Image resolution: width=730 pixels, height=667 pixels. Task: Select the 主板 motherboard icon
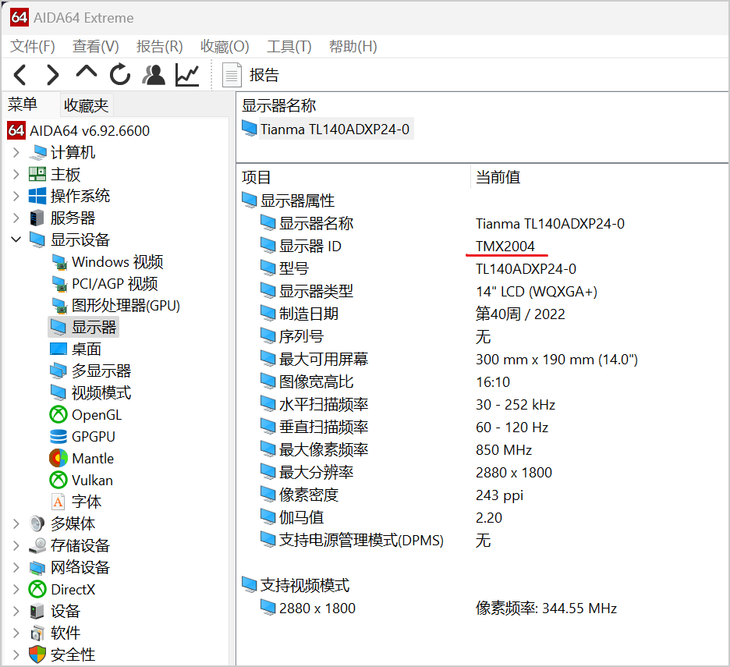coord(37,174)
